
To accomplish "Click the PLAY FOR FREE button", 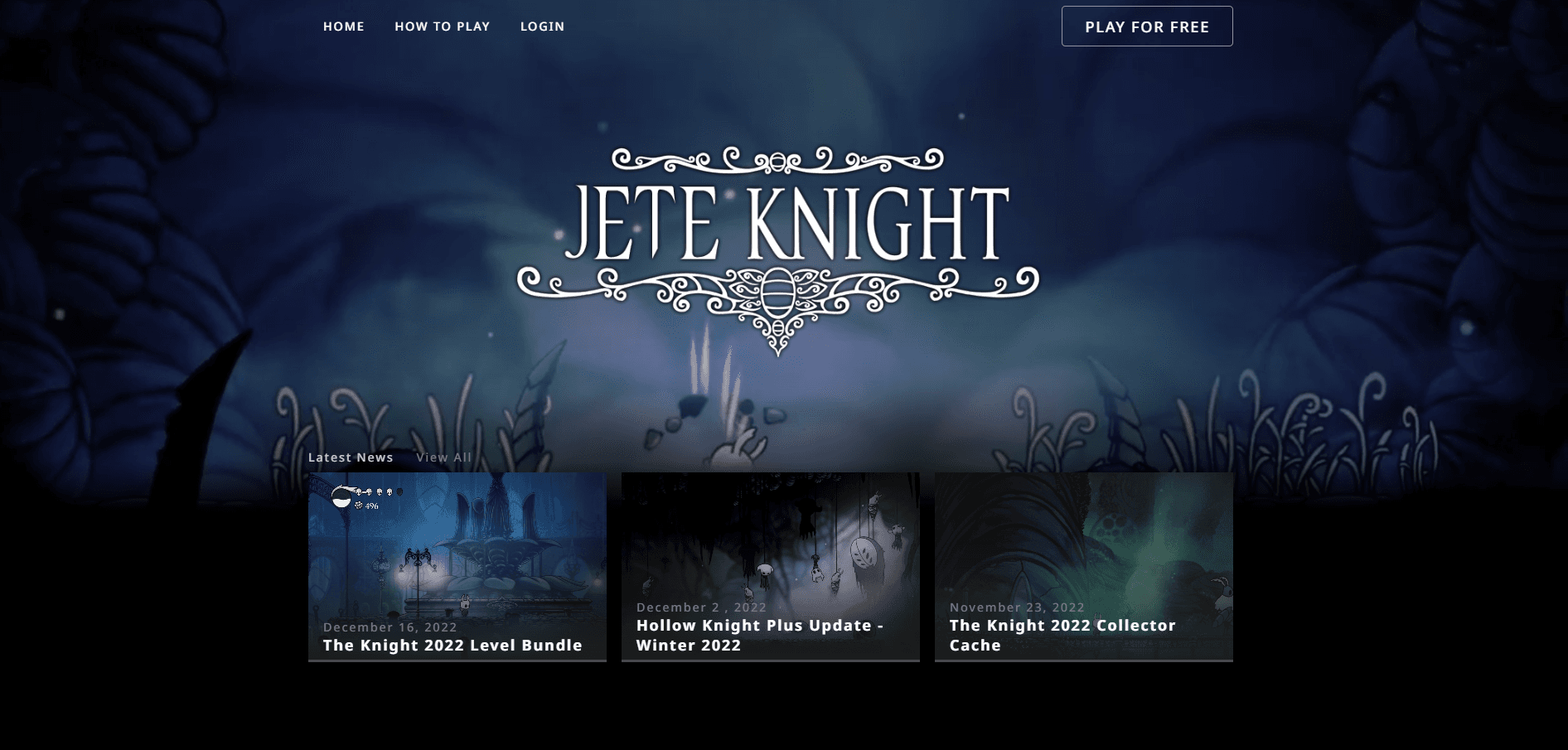I will 1147,27.
